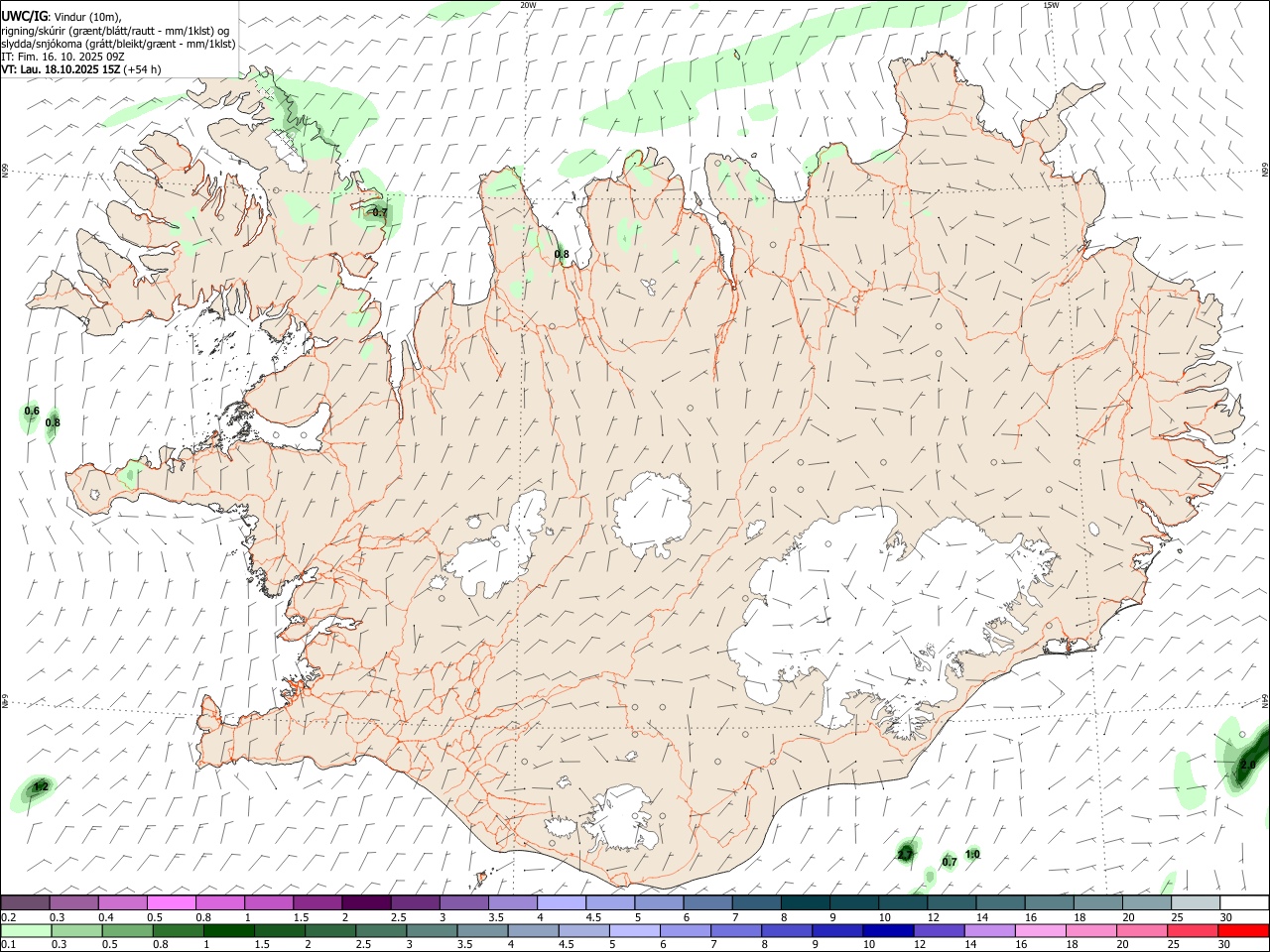The image size is (1270, 952).
Task: Click the 2.0 precipitation value near the southeast edge
Action: click(x=1247, y=765)
